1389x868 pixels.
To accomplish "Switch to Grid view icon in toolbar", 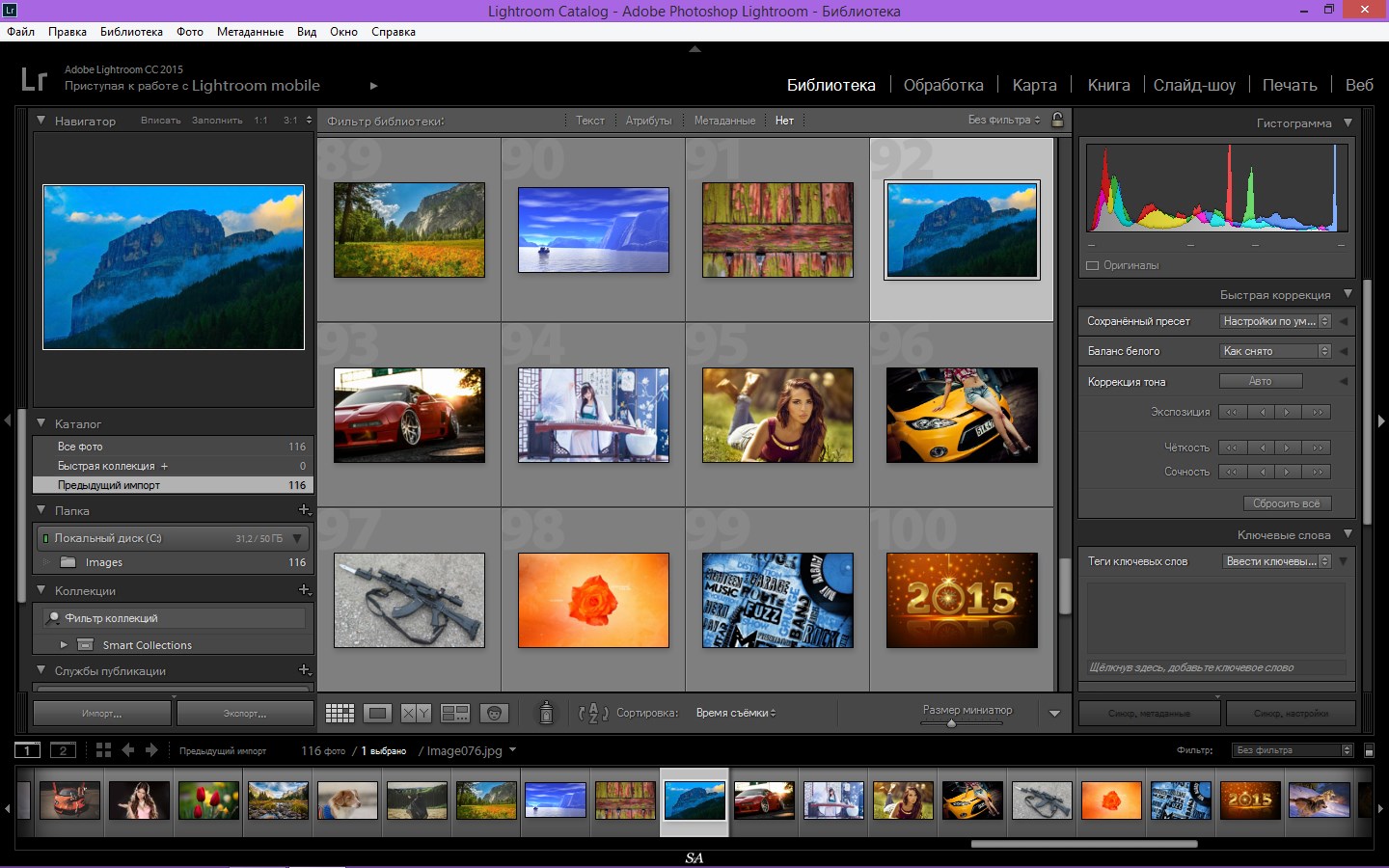I will coord(340,713).
